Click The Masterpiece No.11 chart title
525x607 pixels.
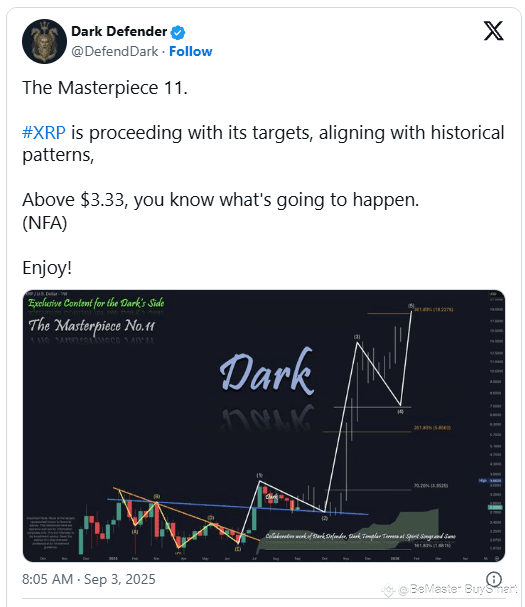91,326
